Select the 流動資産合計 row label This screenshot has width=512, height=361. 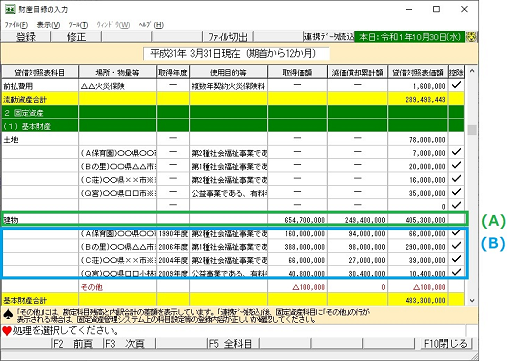coord(40,99)
